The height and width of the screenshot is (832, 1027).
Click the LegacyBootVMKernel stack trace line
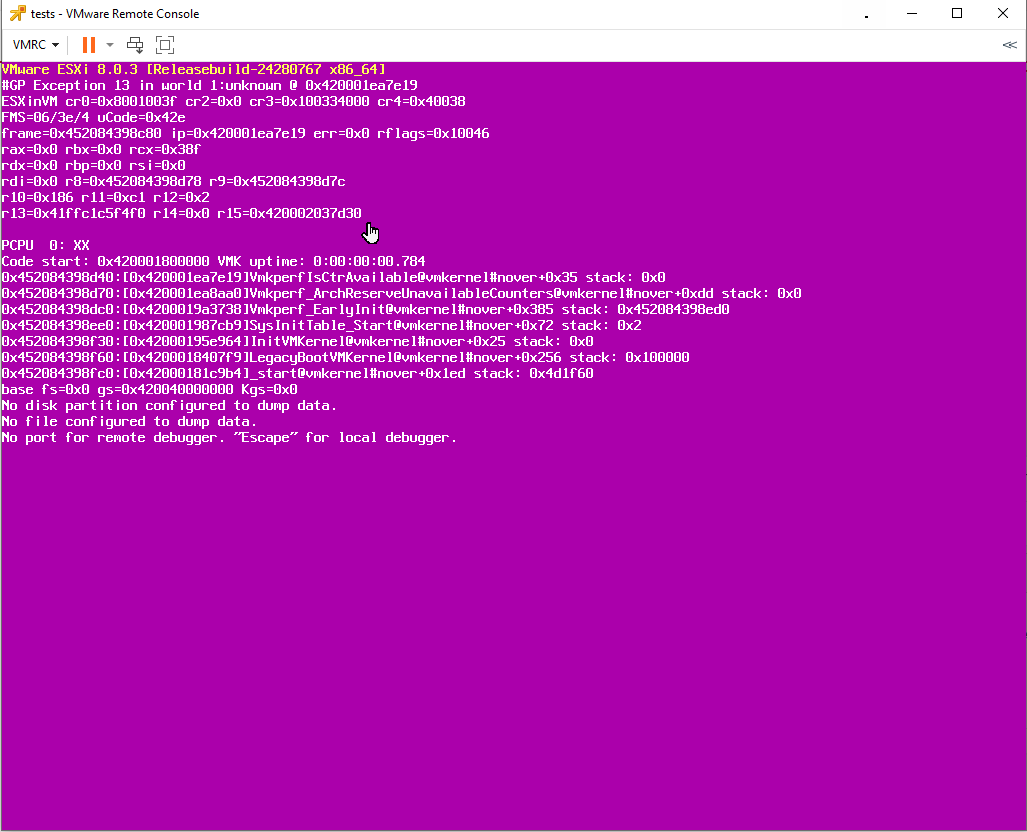click(x=345, y=358)
